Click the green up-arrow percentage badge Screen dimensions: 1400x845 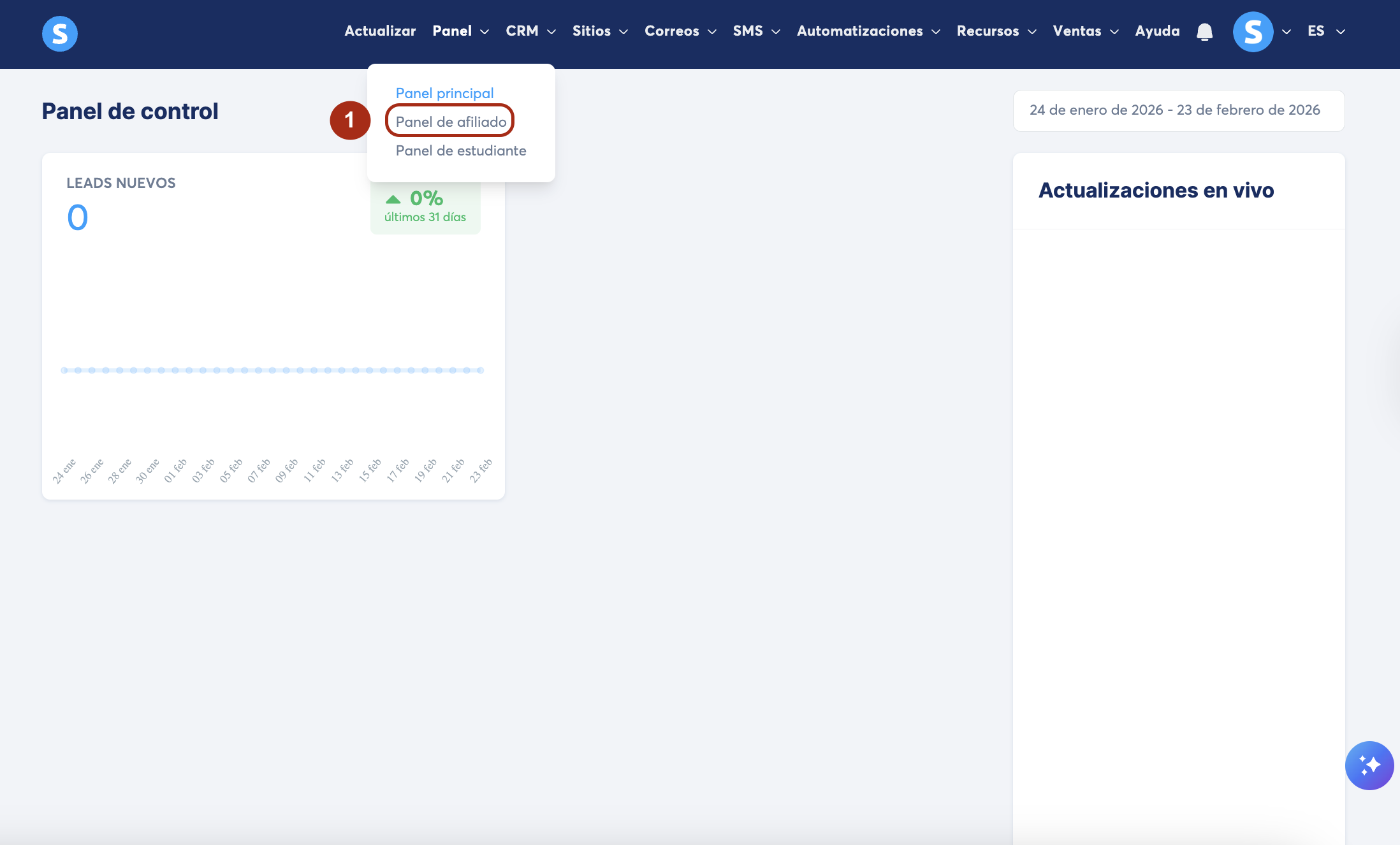(425, 207)
